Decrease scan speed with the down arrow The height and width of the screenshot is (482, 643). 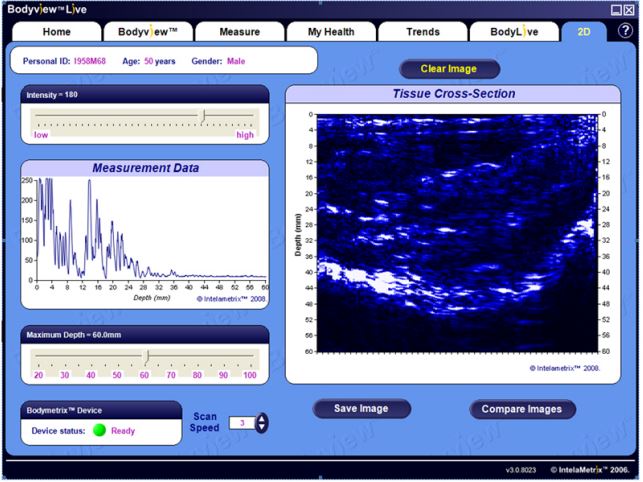pos(262,427)
